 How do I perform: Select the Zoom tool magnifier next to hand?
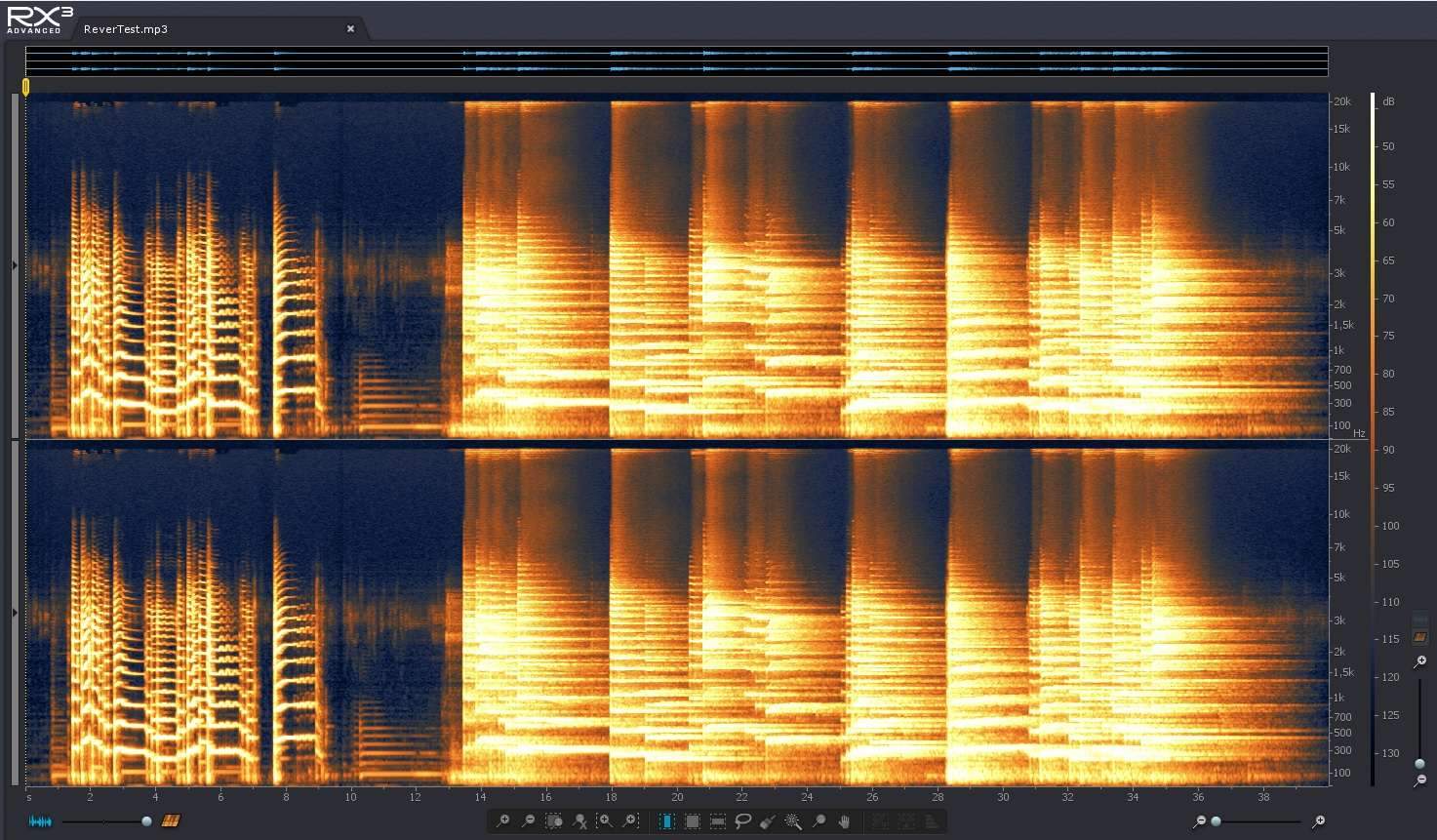(x=819, y=821)
